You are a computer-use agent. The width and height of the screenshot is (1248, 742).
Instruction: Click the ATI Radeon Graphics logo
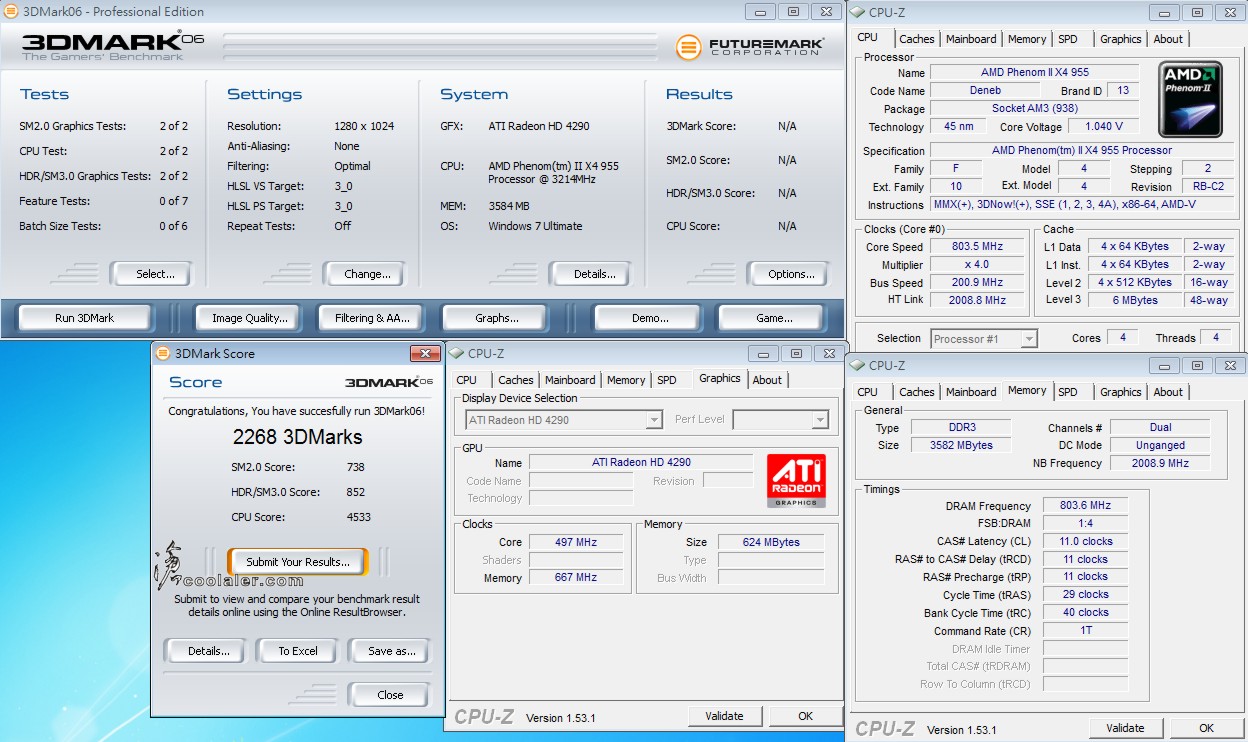pos(796,481)
